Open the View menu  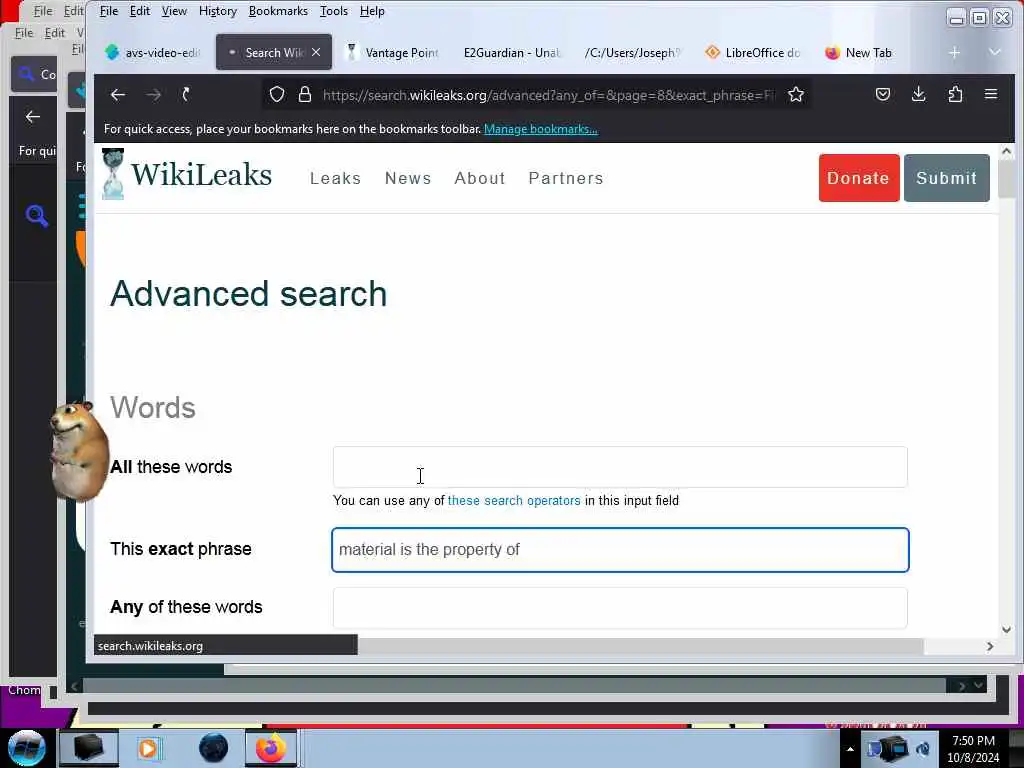tap(174, 11)
